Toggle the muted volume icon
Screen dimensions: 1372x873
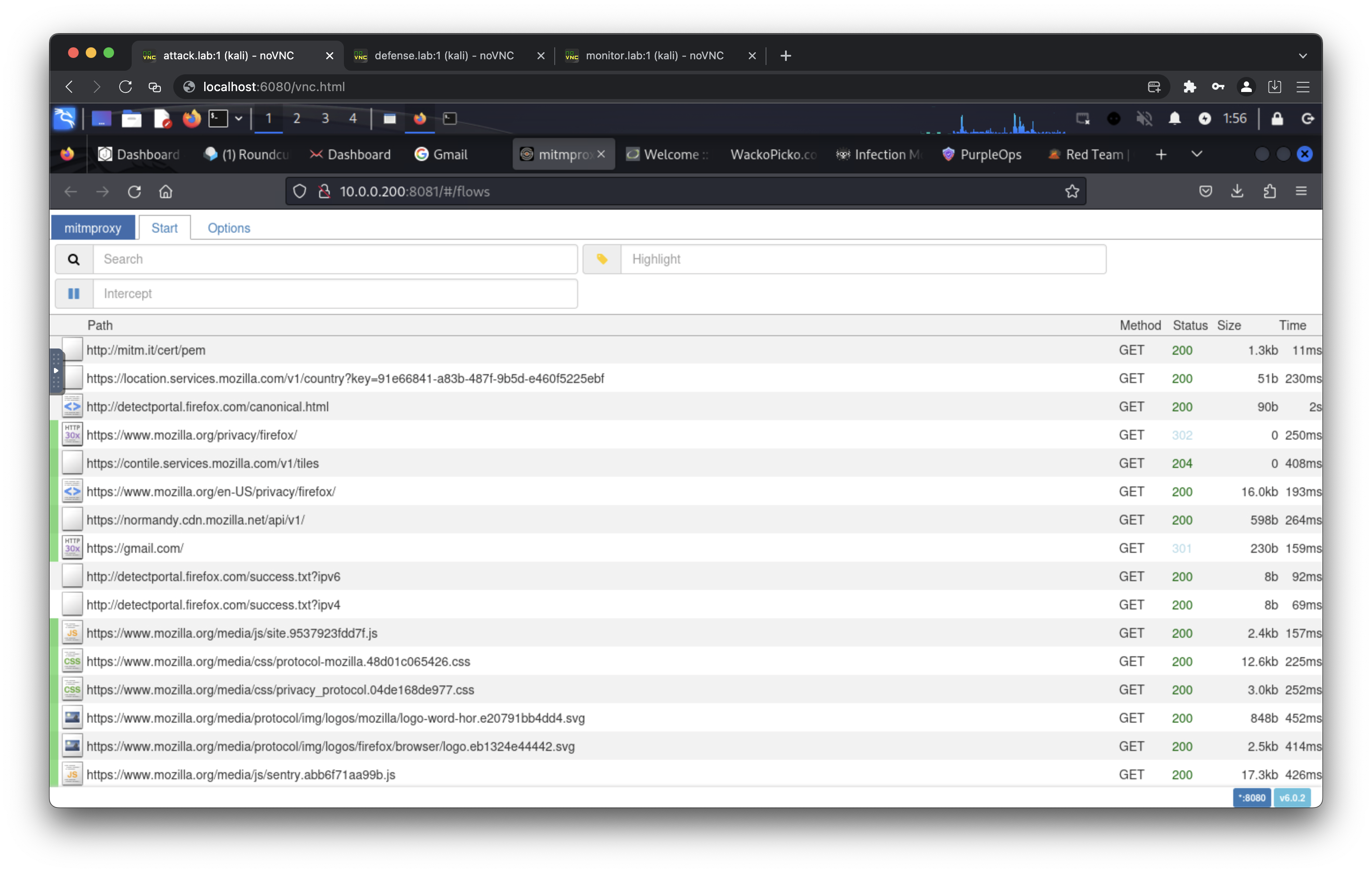click(1144, 119)
